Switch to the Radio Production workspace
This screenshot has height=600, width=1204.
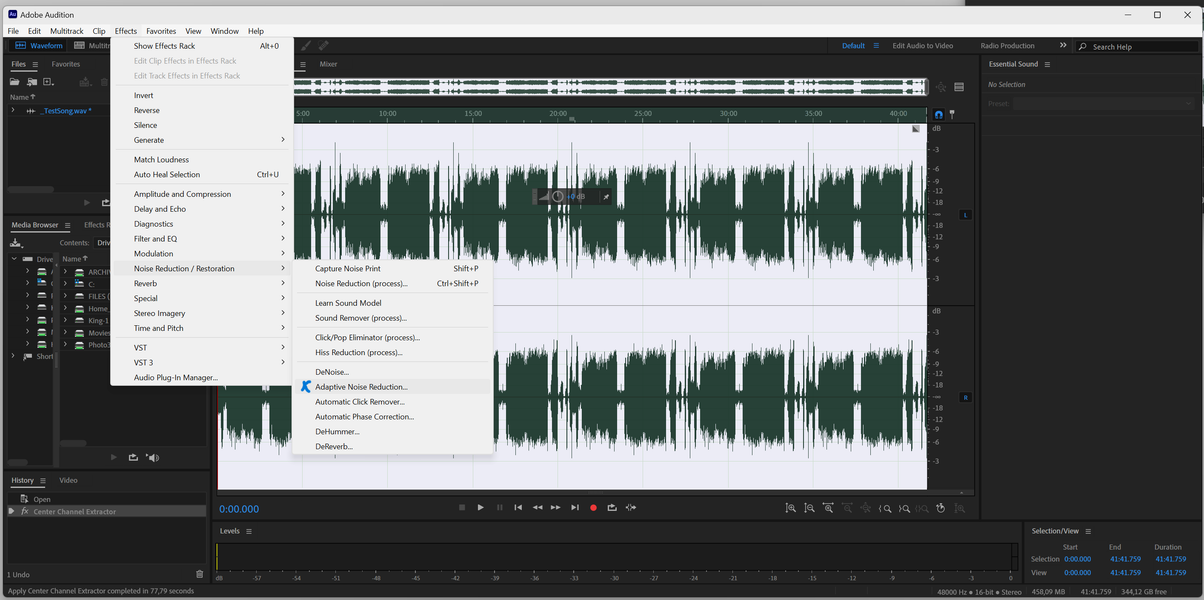tap(1007, 46)
